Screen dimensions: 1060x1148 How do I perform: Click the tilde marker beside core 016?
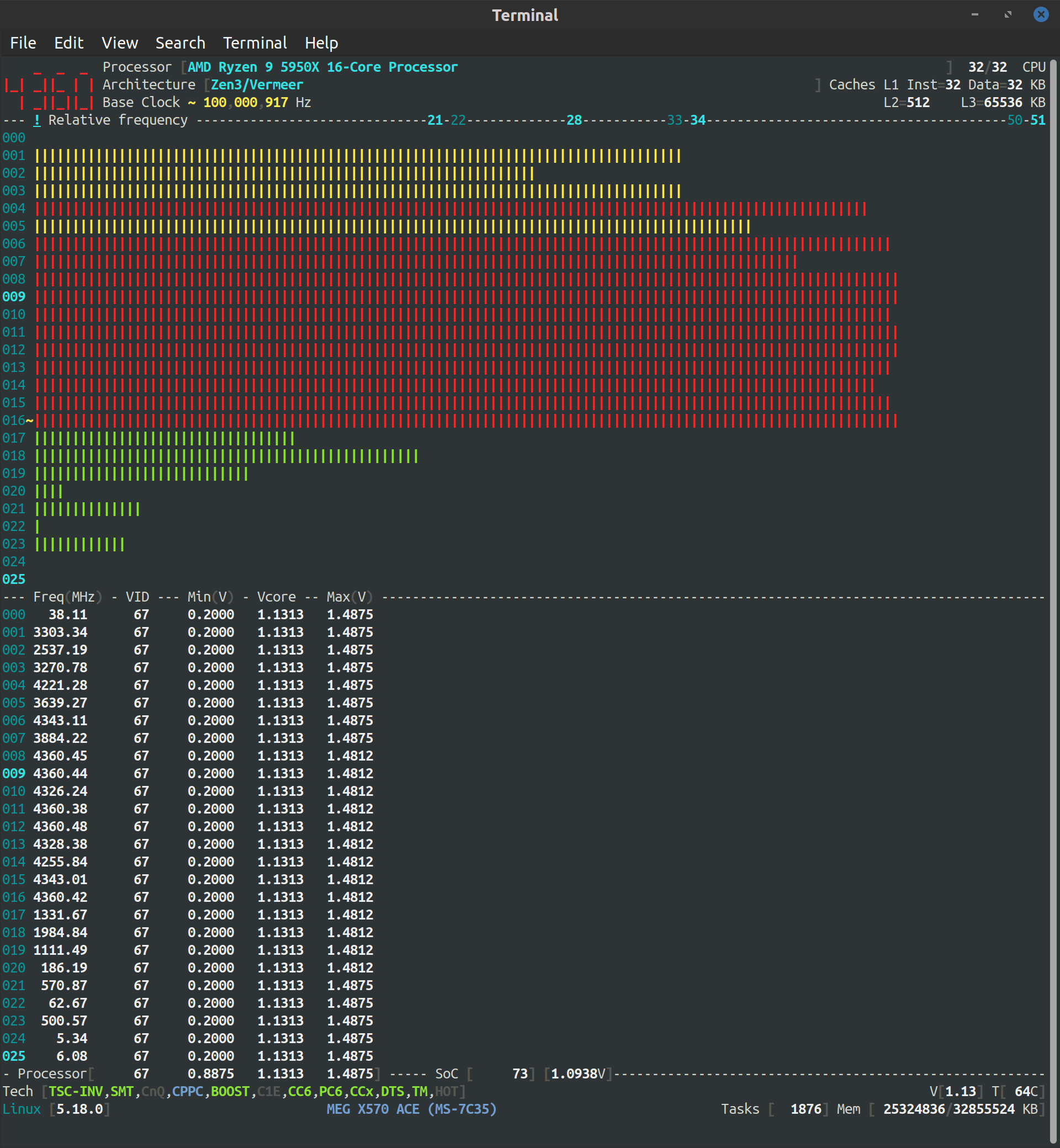(29, 421)
